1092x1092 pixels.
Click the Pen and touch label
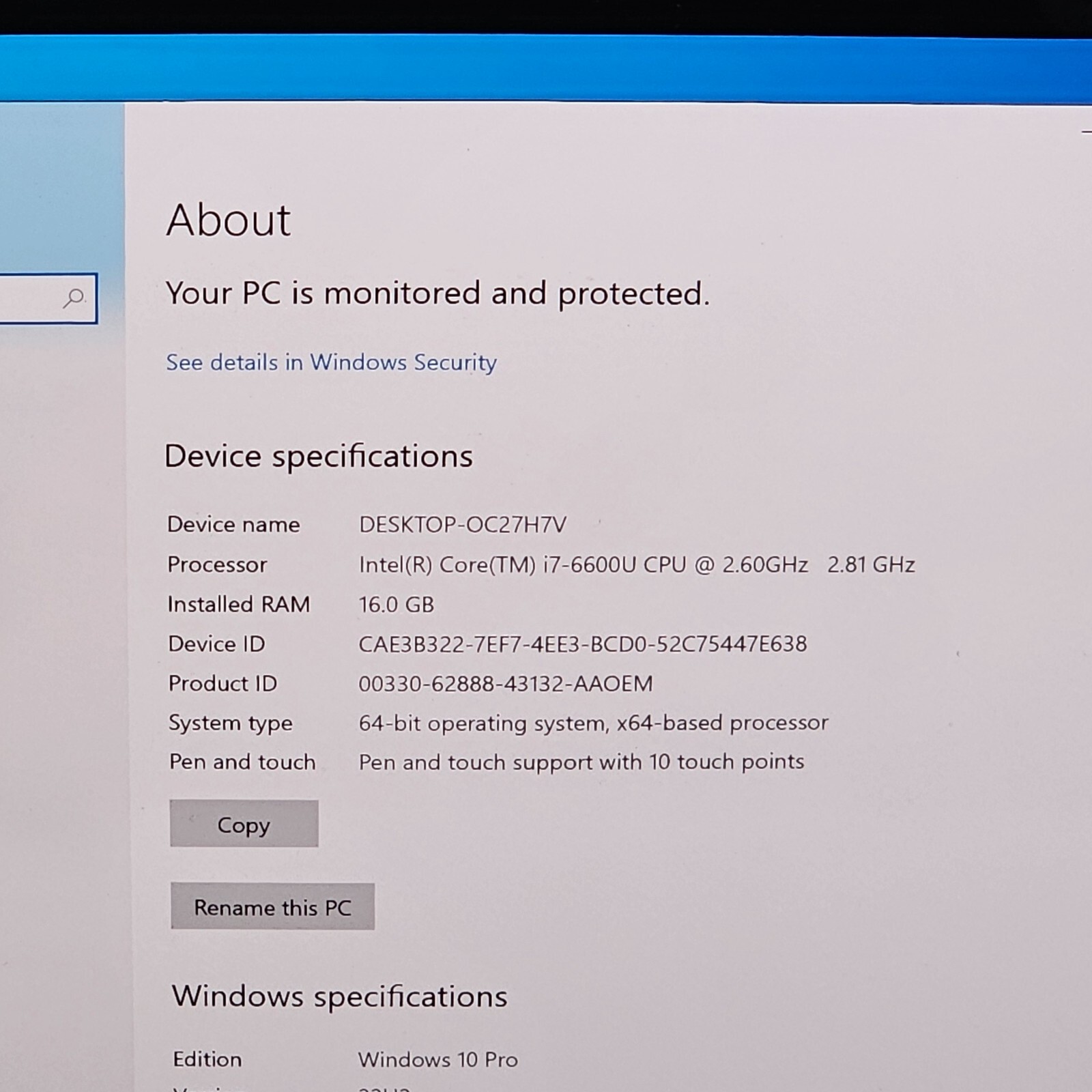[242, 762]
